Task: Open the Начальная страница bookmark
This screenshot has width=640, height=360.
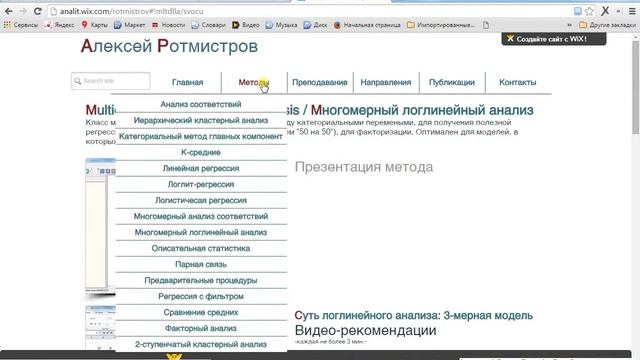Action: pos(367,25)
